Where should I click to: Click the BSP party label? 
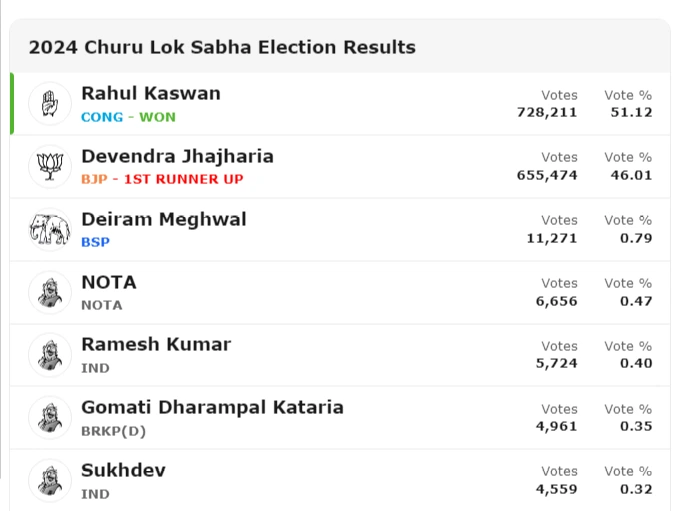point(95,242)
